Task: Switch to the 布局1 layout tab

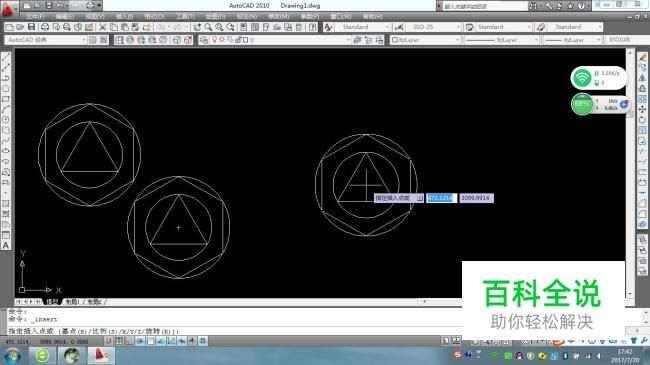Action: tap(73, 302)
